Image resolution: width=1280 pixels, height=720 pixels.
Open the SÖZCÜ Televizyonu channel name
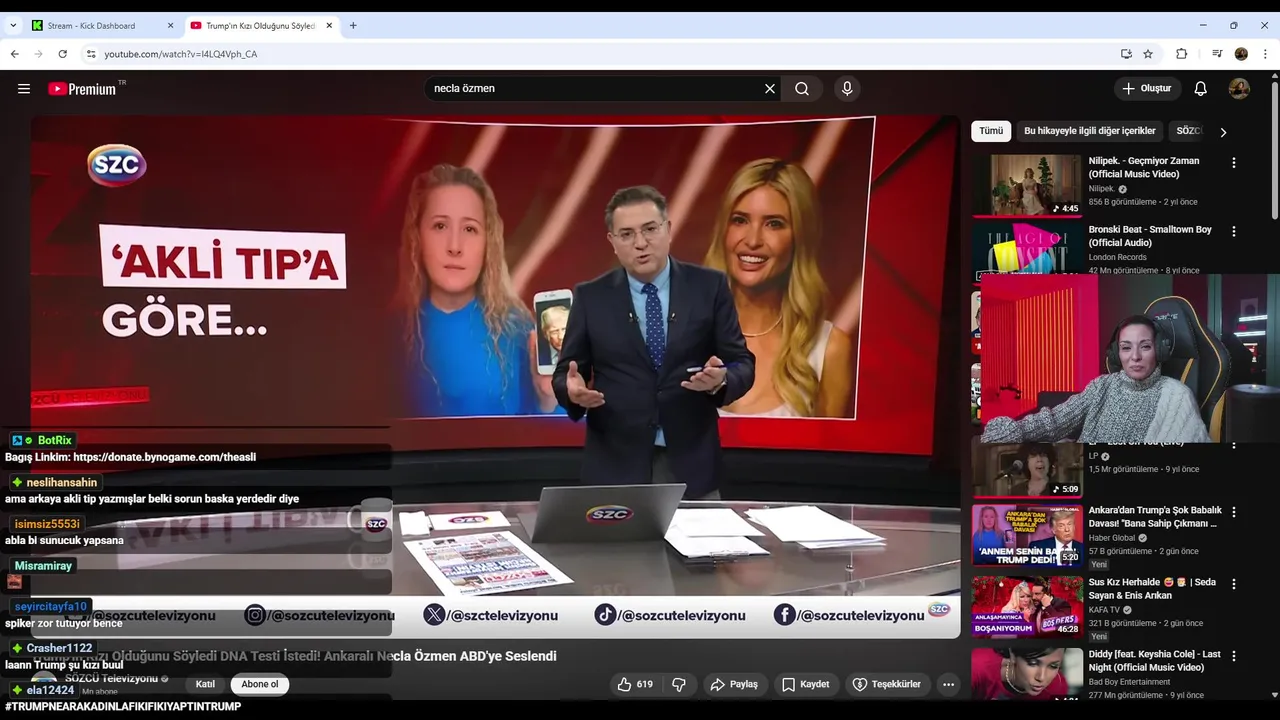pos(111,678)
